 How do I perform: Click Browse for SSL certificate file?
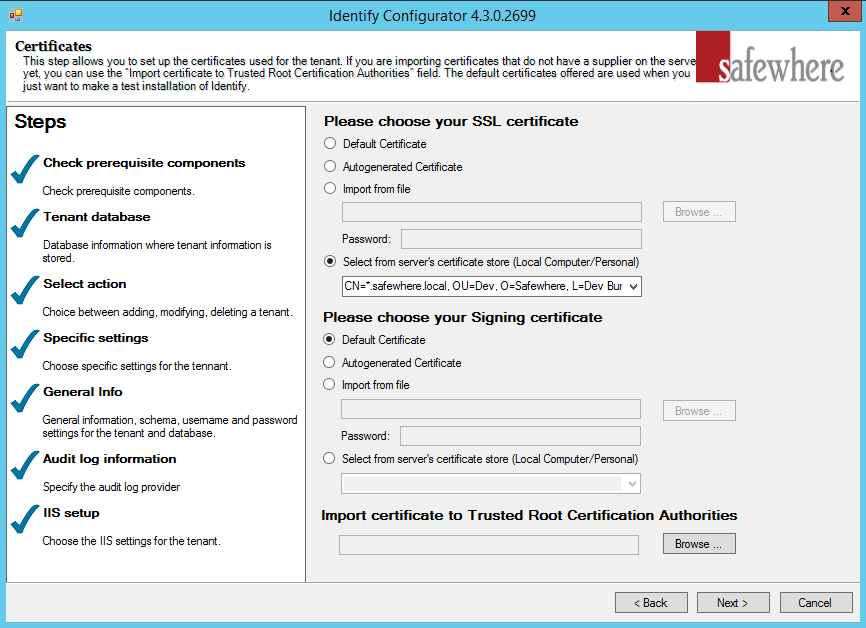pyautogui.click(x=699, y=212)
